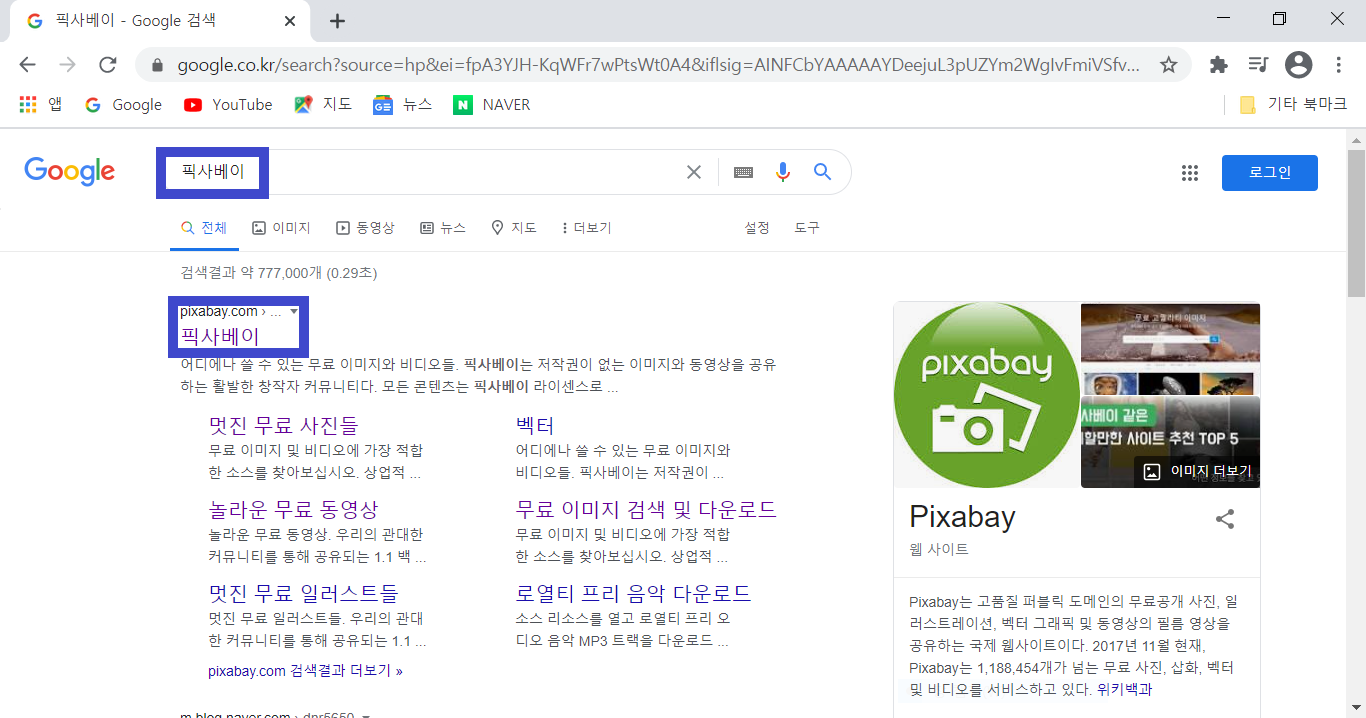
Task: Click the browser forward arrow
Action: pyautogui.click(x=68, y=65)
